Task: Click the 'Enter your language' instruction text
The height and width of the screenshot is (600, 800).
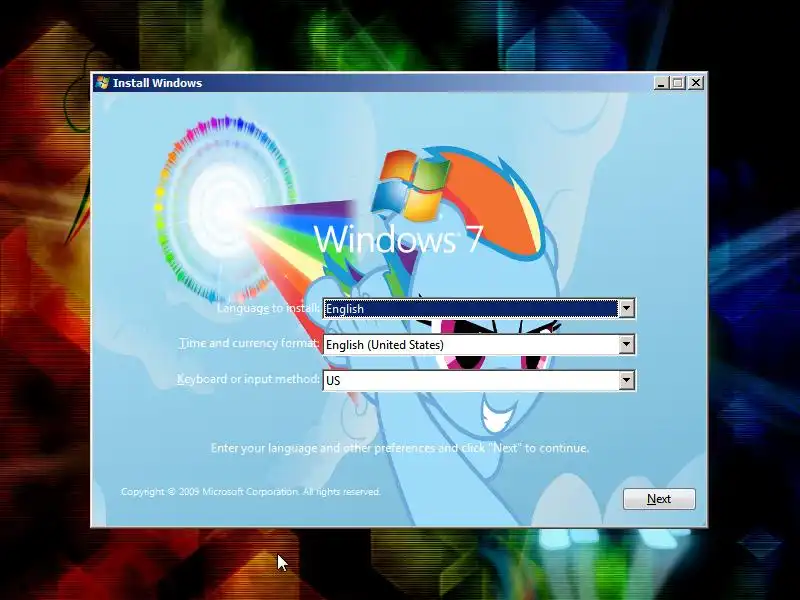Action: coord(400,448)
